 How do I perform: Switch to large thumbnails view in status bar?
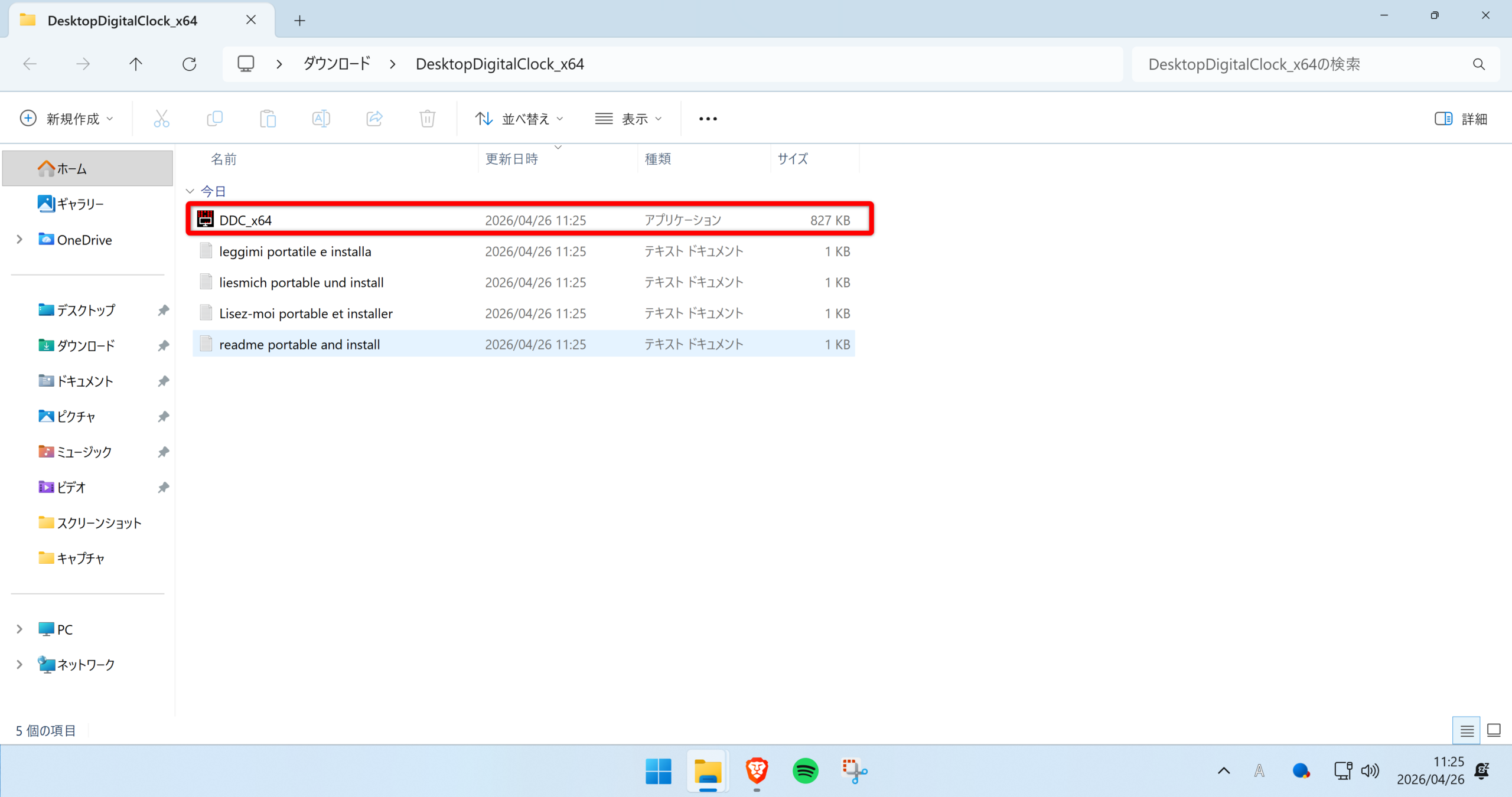pos(1494,730)
